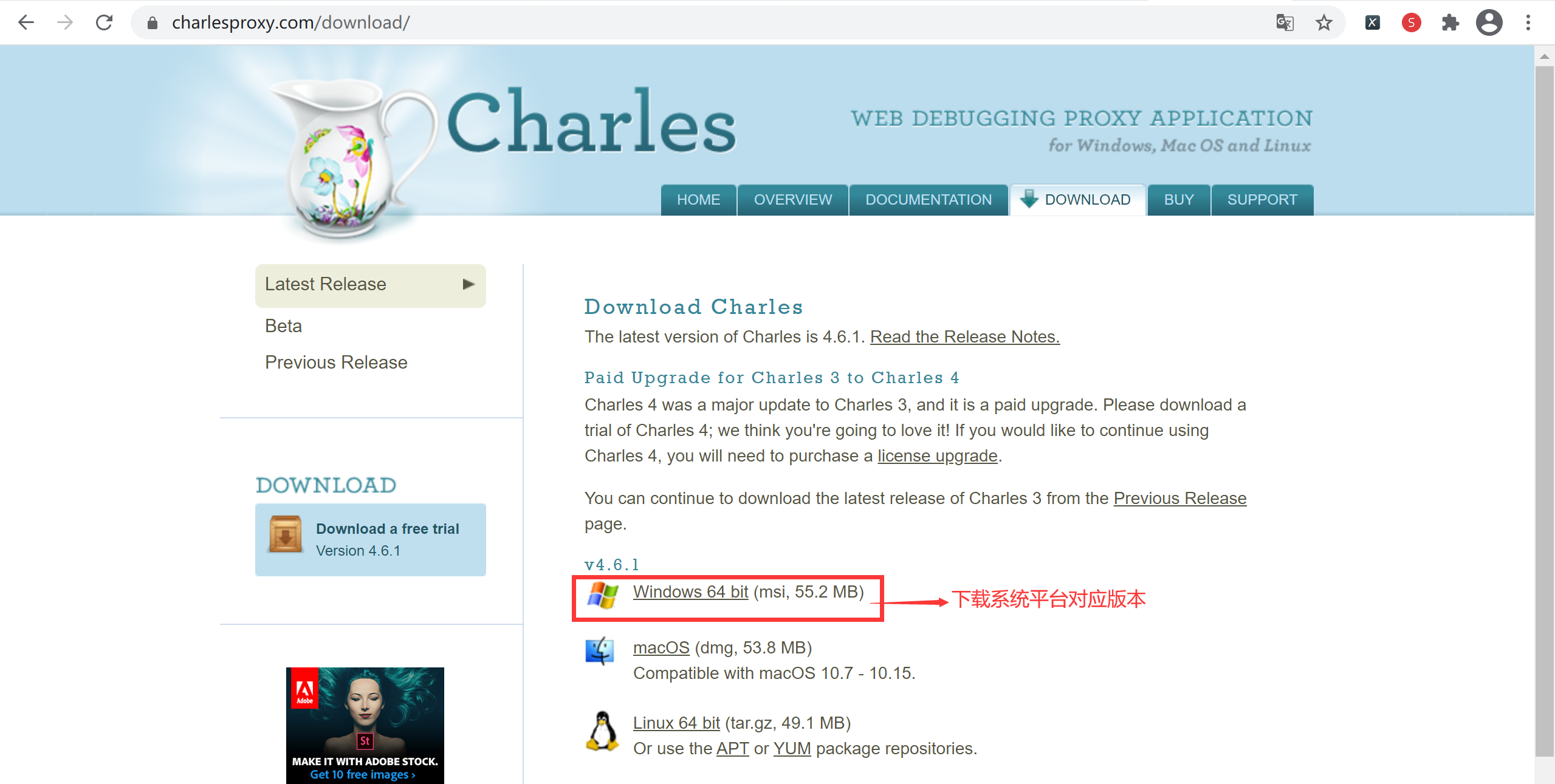1555x784 pixels.
Task: Click the red S extension icon
Action: pos(1411,22)
